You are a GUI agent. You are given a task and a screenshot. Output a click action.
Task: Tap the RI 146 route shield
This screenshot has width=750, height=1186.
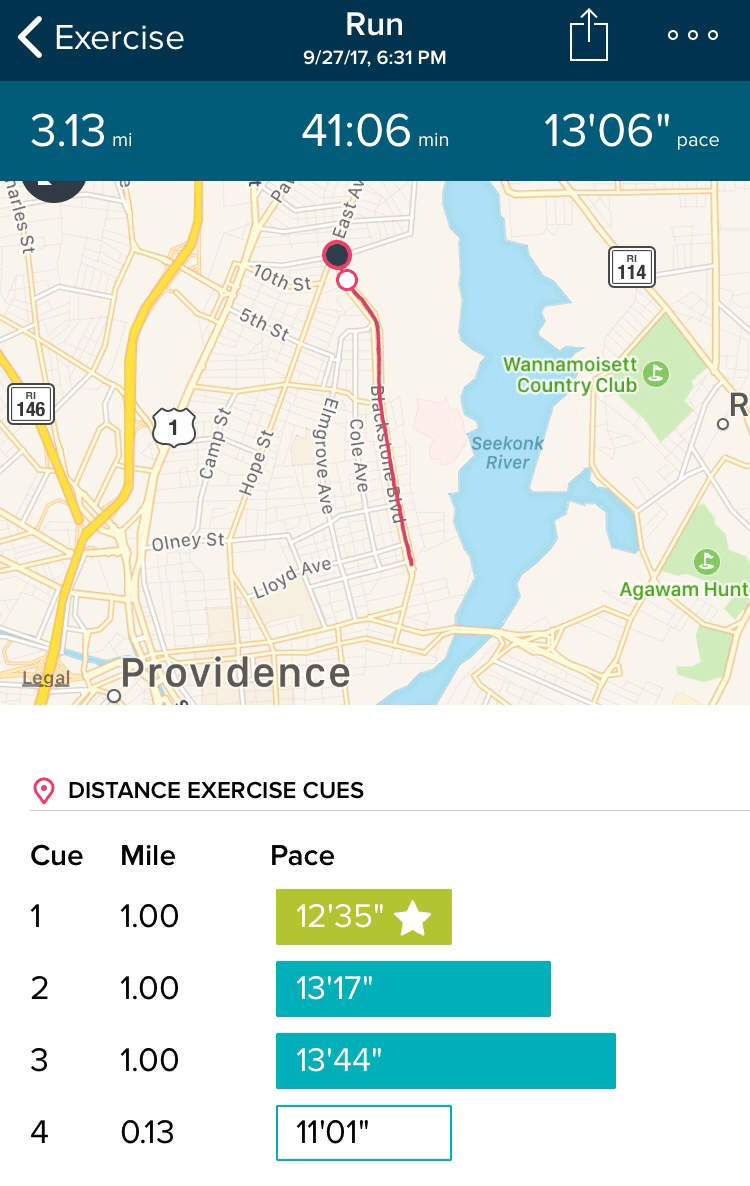[30, 403]
